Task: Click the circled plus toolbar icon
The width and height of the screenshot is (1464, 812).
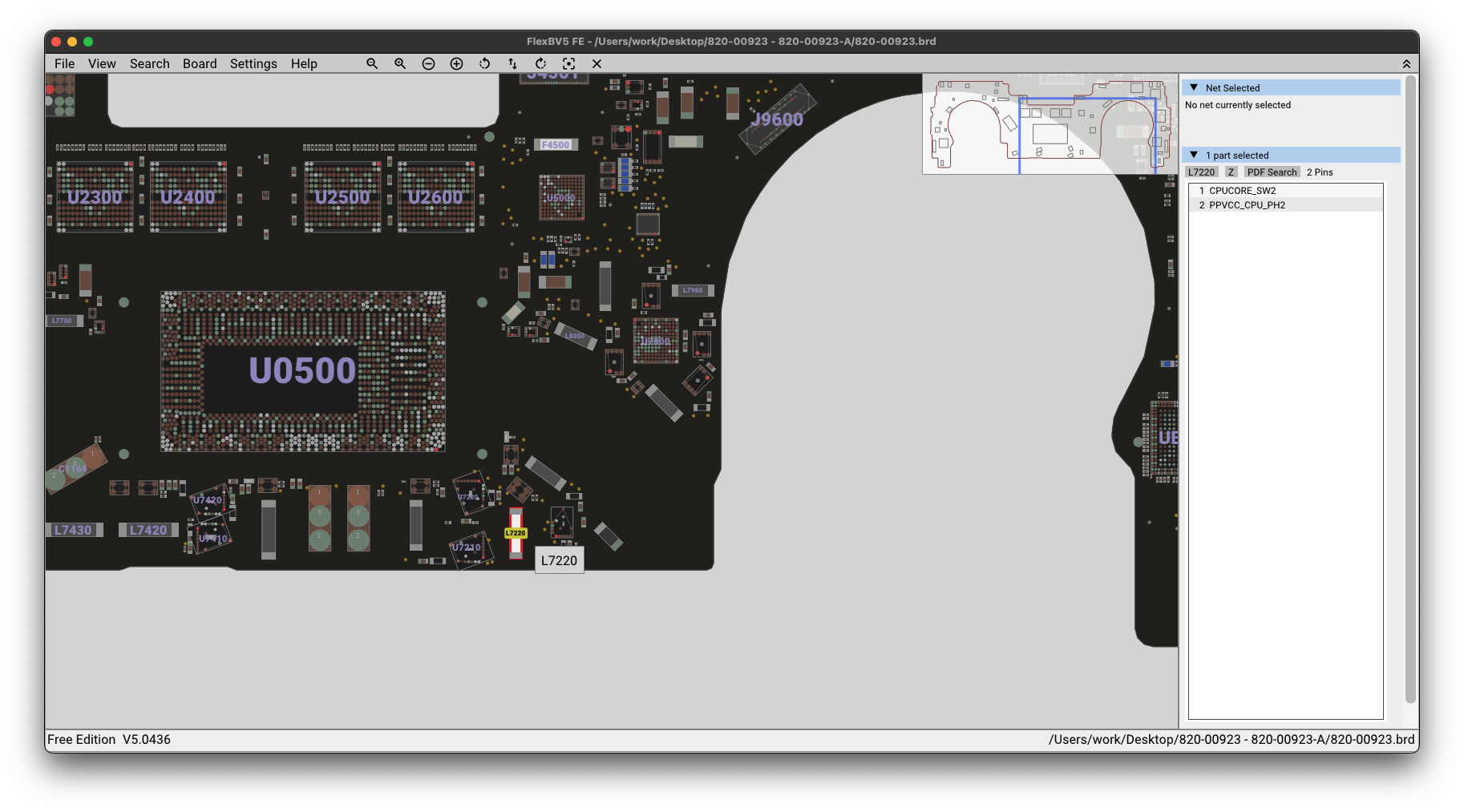Action: pyautogui.click(x=456, y=63)
